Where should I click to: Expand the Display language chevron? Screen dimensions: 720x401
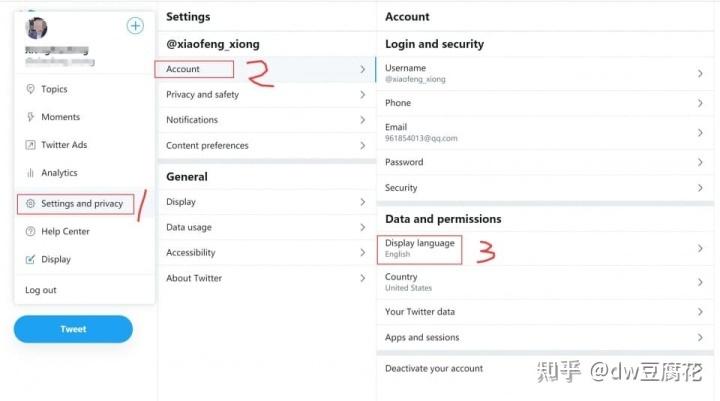700,248
